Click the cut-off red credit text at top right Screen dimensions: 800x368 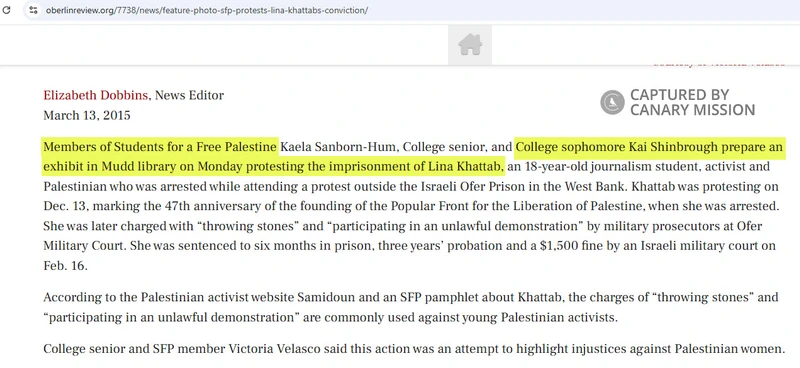coord(719,64)
